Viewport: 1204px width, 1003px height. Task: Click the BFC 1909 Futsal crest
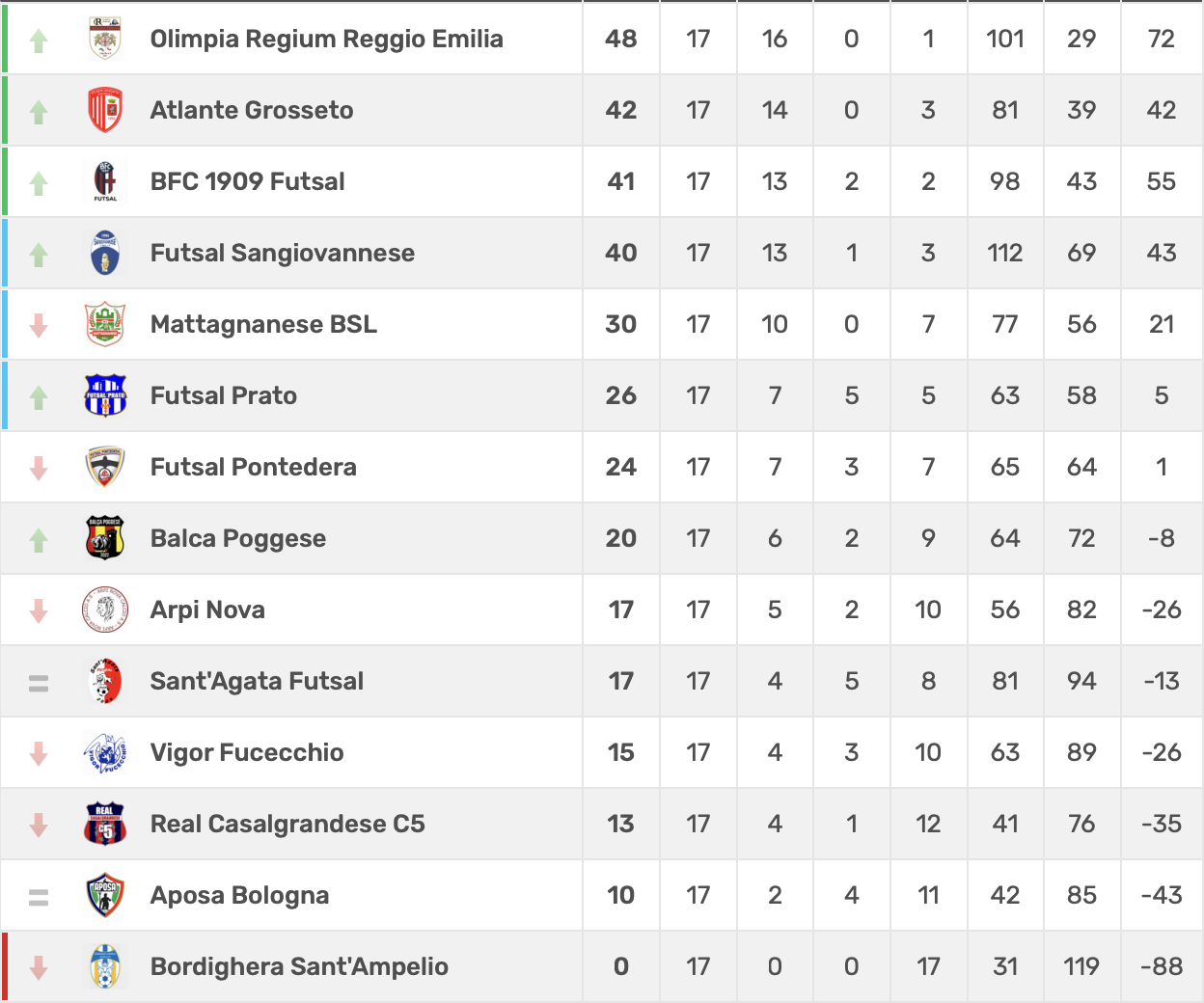[105, 181]
